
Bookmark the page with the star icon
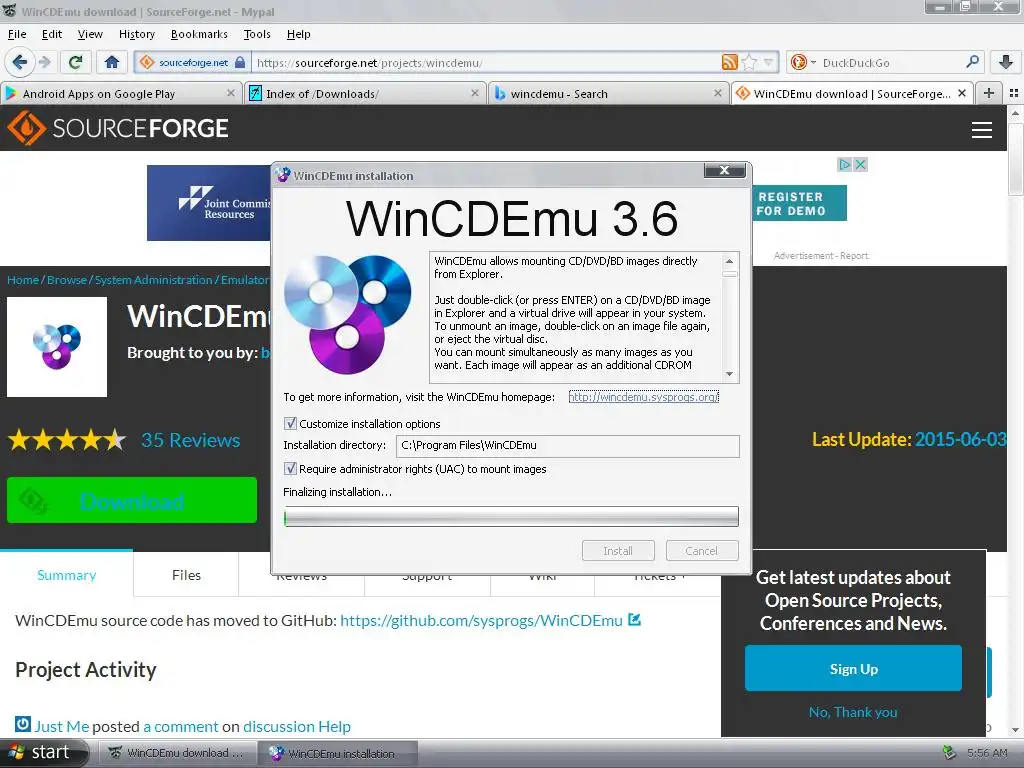750,63
